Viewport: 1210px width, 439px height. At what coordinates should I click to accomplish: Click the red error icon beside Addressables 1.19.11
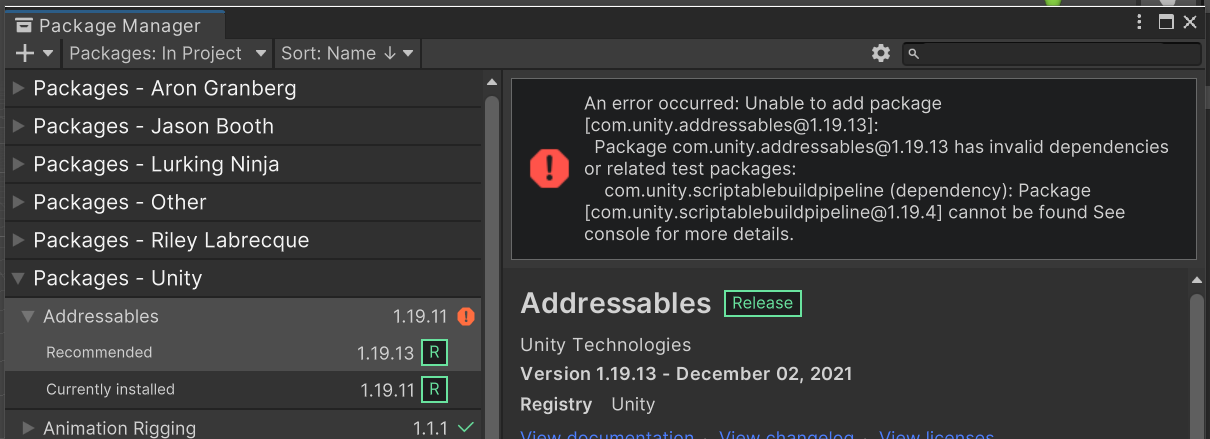(x=466, y=316)
